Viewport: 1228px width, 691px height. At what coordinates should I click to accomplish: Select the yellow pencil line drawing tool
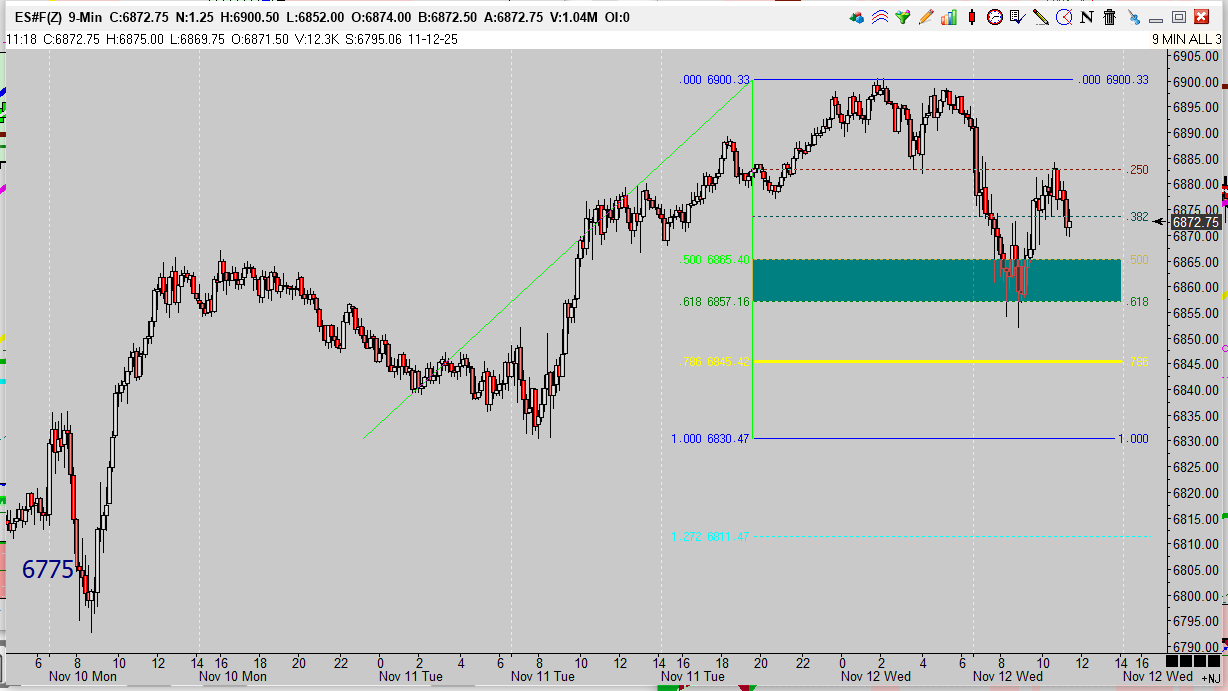point(1041,17)
